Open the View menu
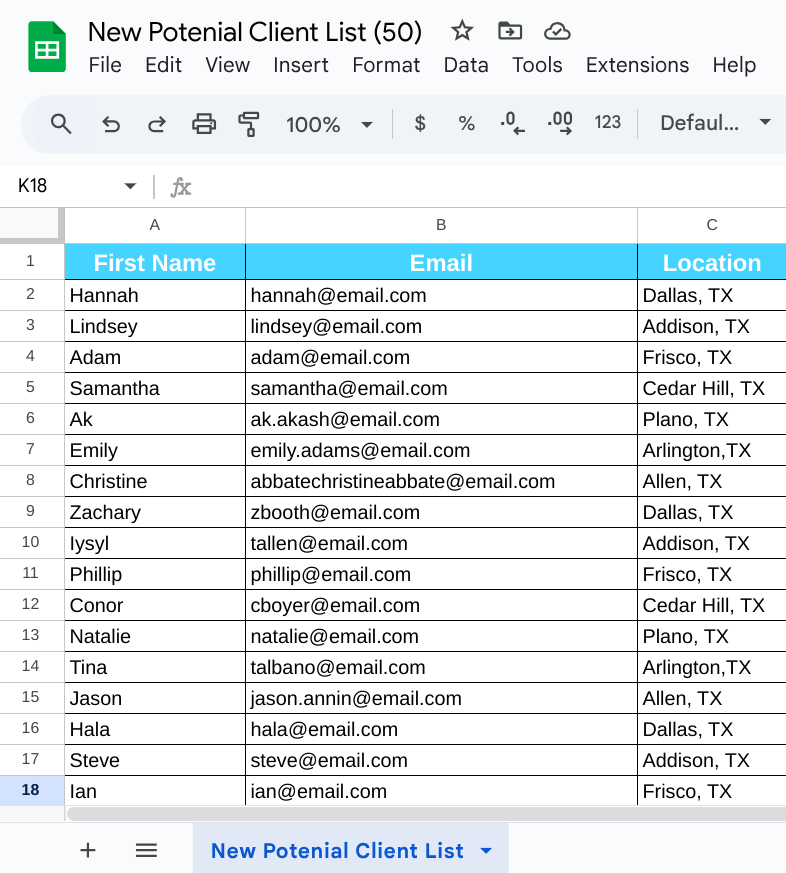The image size is (786, 873). tap(227, 65)
